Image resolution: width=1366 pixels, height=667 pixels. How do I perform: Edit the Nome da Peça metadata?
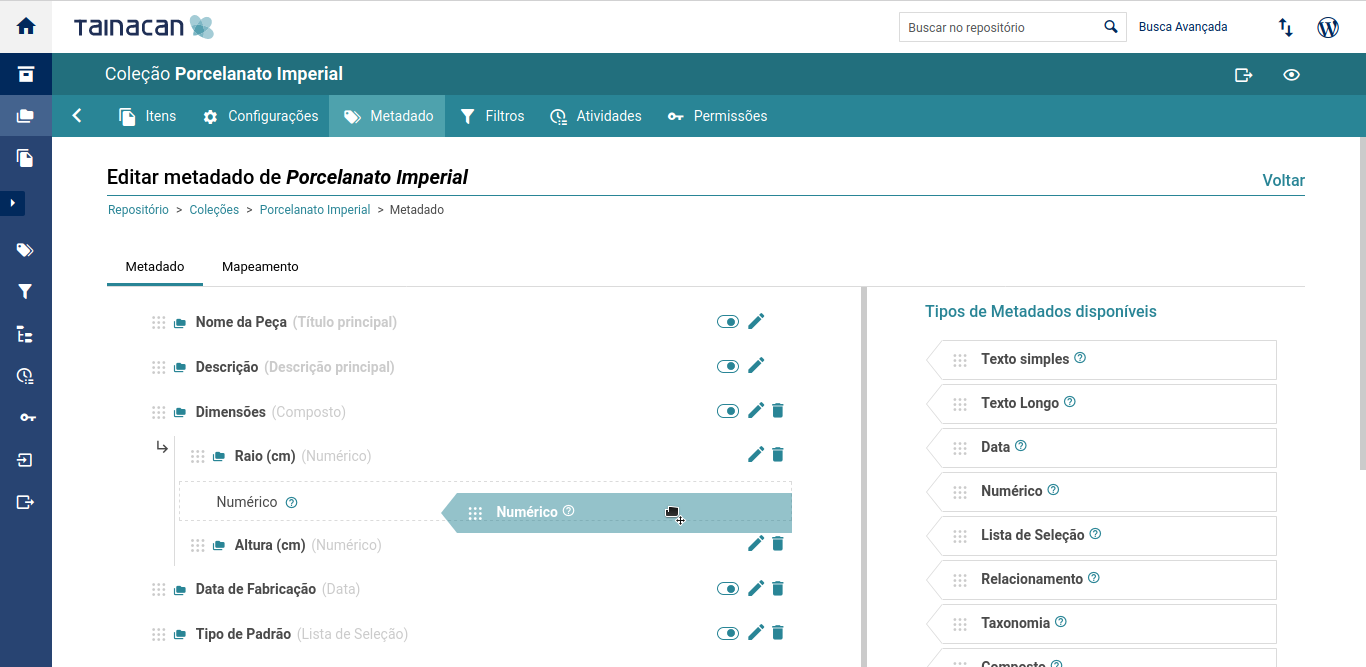pyautogui.click(x=756, y=321)
